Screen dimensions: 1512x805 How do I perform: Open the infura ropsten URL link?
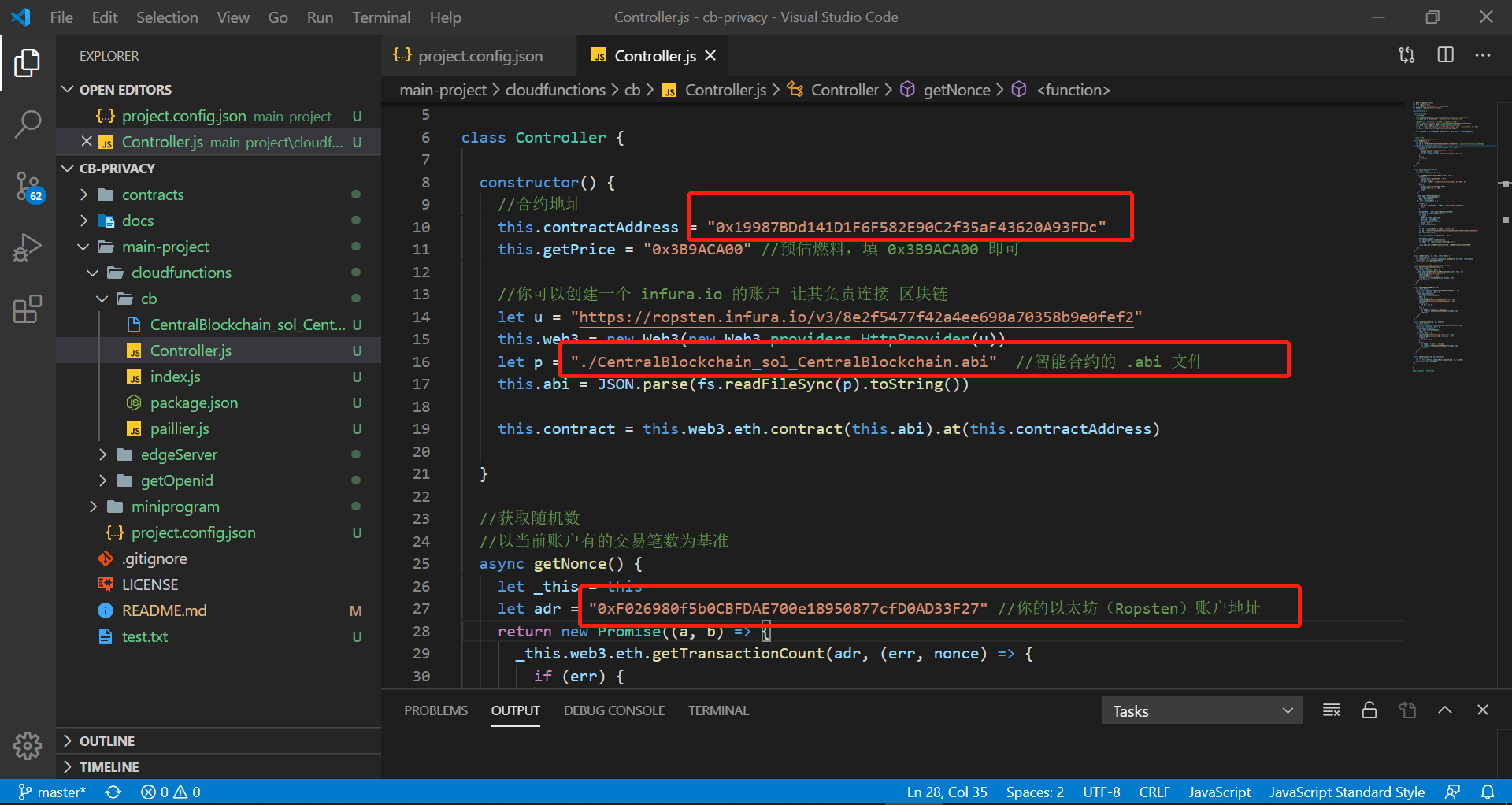coord(856,317)
